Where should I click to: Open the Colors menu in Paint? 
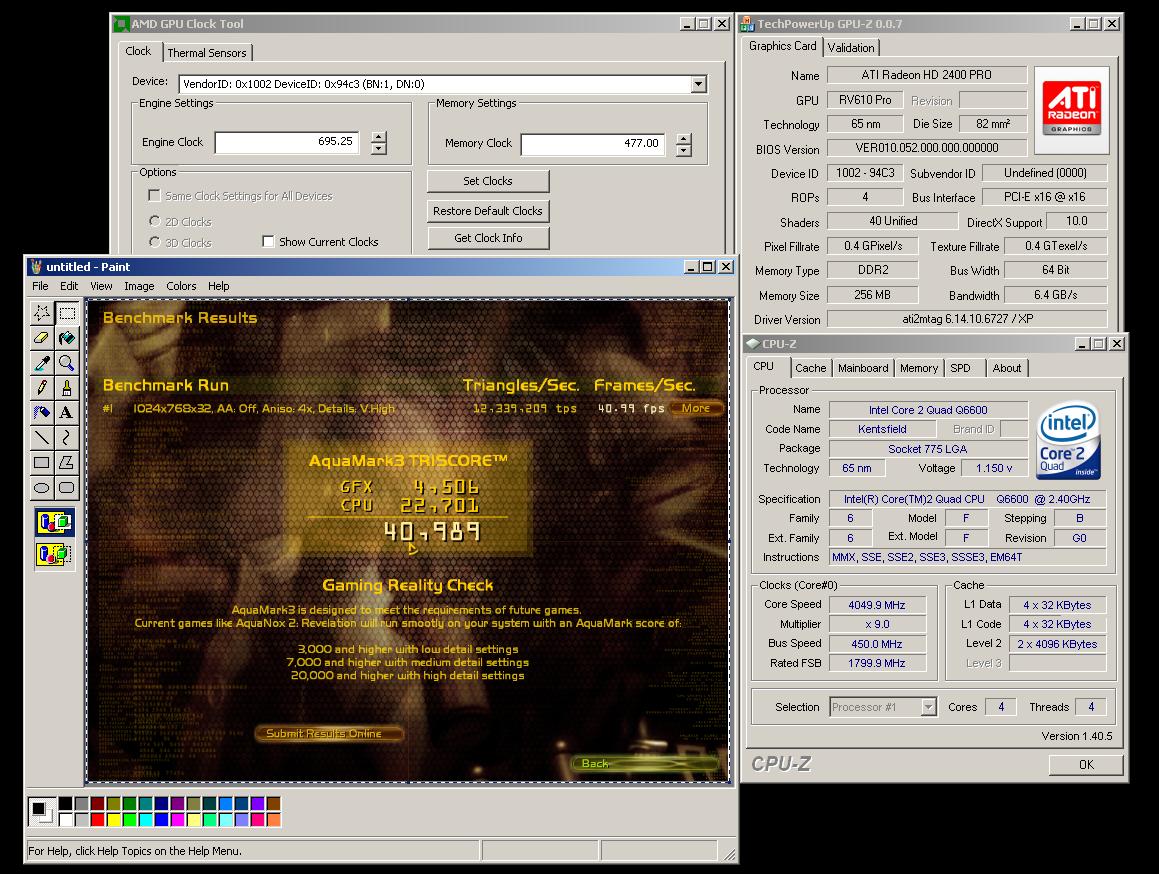pos(181,286)
